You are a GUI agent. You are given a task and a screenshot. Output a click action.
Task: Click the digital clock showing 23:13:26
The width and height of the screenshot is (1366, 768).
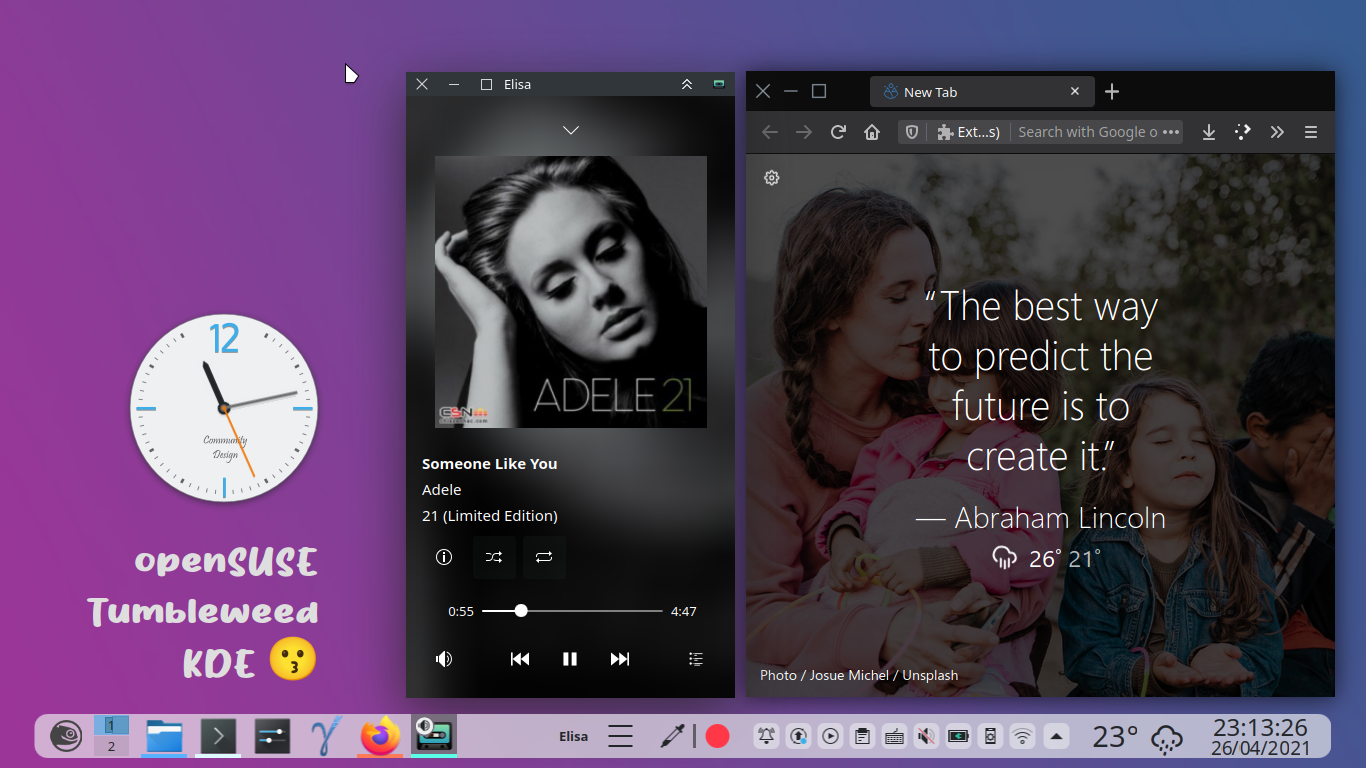(x=1260, y=737)
